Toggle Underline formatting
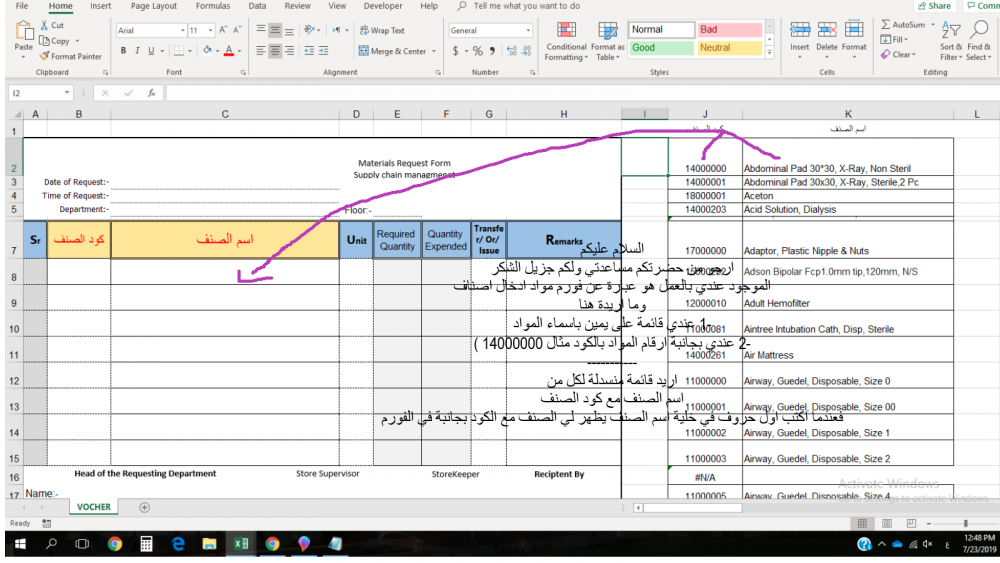This screenshot has width=1000, height=563. coord(151,50)
